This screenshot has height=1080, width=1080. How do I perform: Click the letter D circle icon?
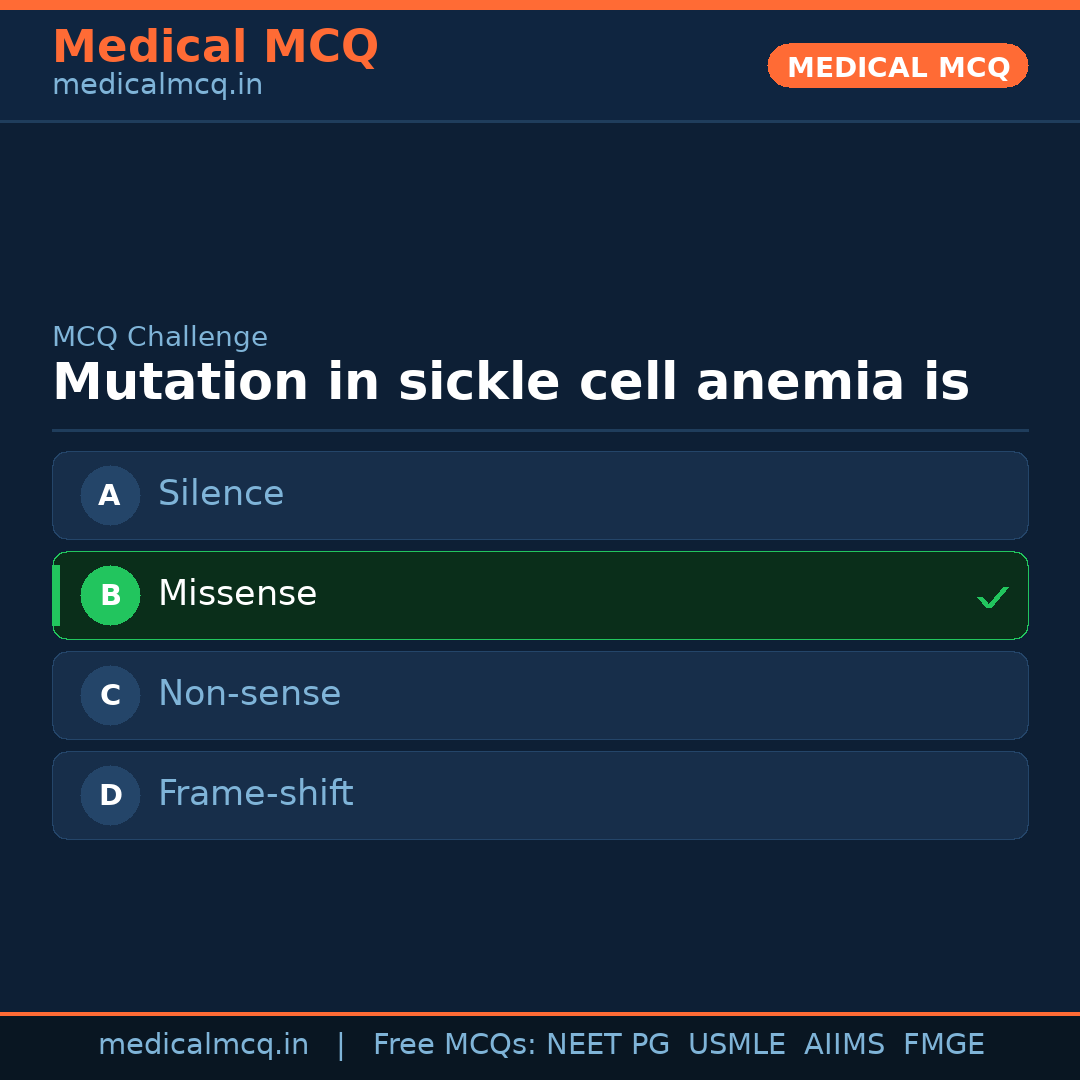coord(110,795)
